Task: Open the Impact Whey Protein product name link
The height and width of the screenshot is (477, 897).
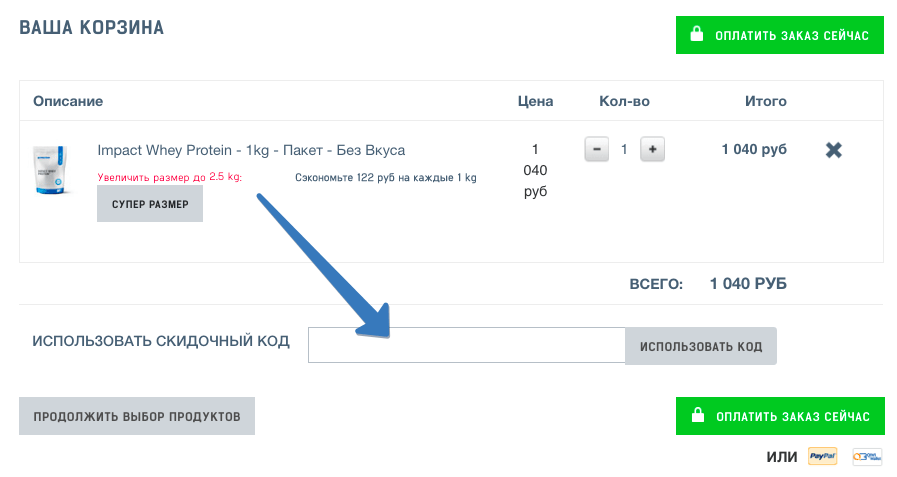Action: 251,150
